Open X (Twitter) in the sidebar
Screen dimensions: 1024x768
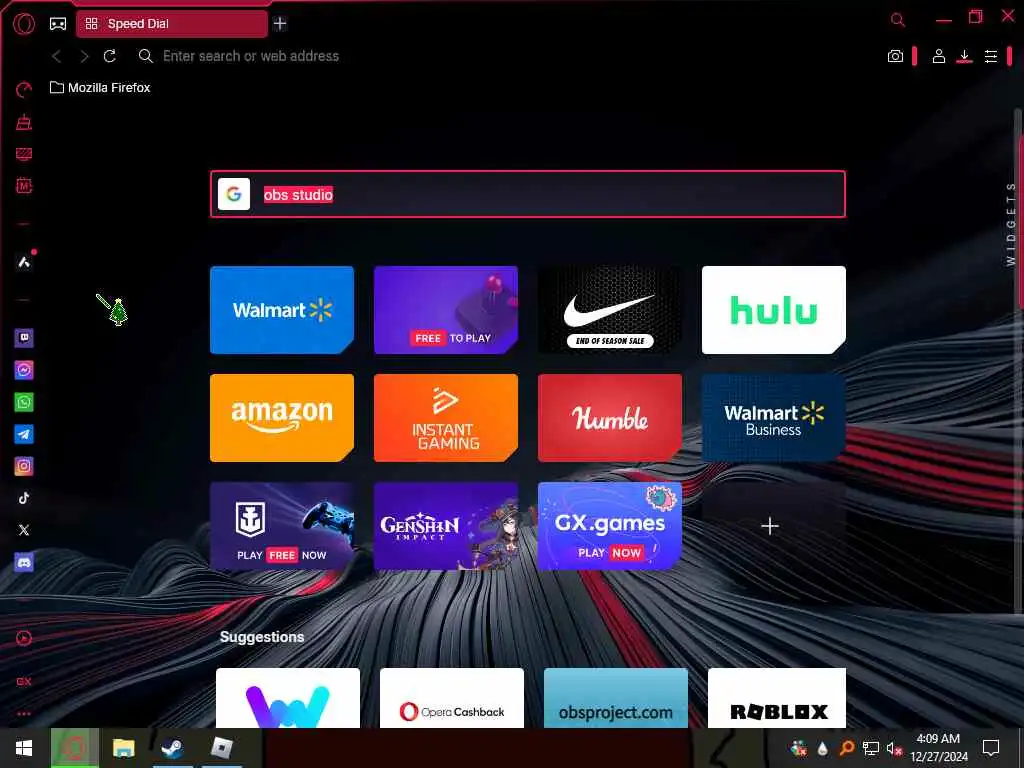coord(24,530)
